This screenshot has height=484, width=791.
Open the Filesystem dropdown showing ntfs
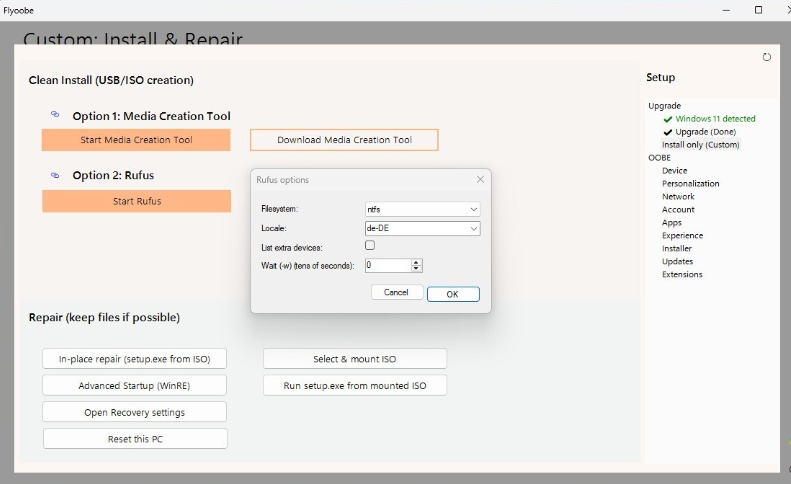[x=422, y=209]
